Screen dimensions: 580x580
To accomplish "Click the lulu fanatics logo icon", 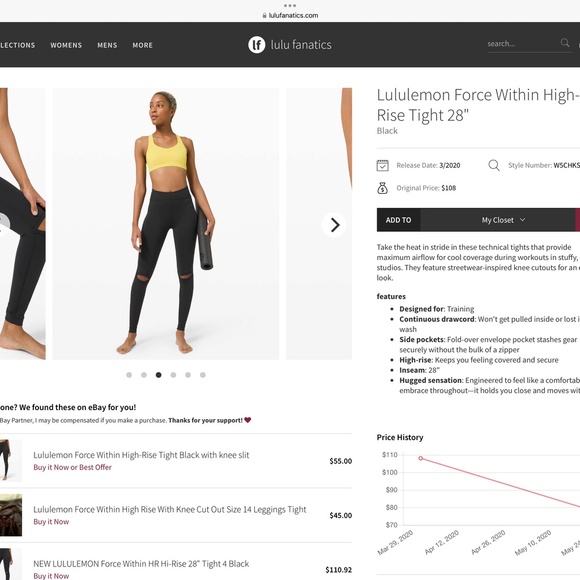I will tap(256, 45).
